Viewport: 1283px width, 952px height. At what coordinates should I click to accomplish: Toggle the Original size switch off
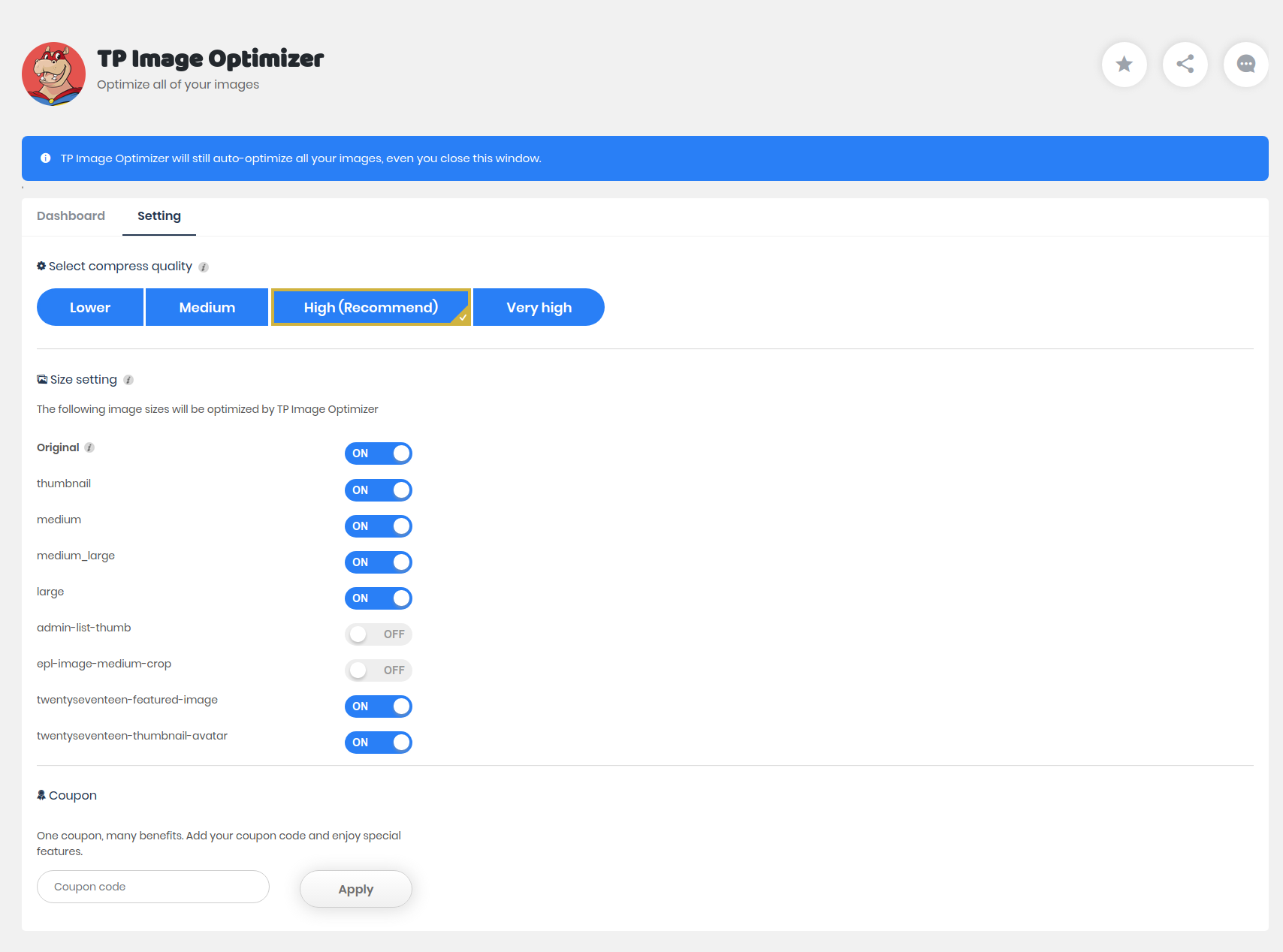click(379, 453)
